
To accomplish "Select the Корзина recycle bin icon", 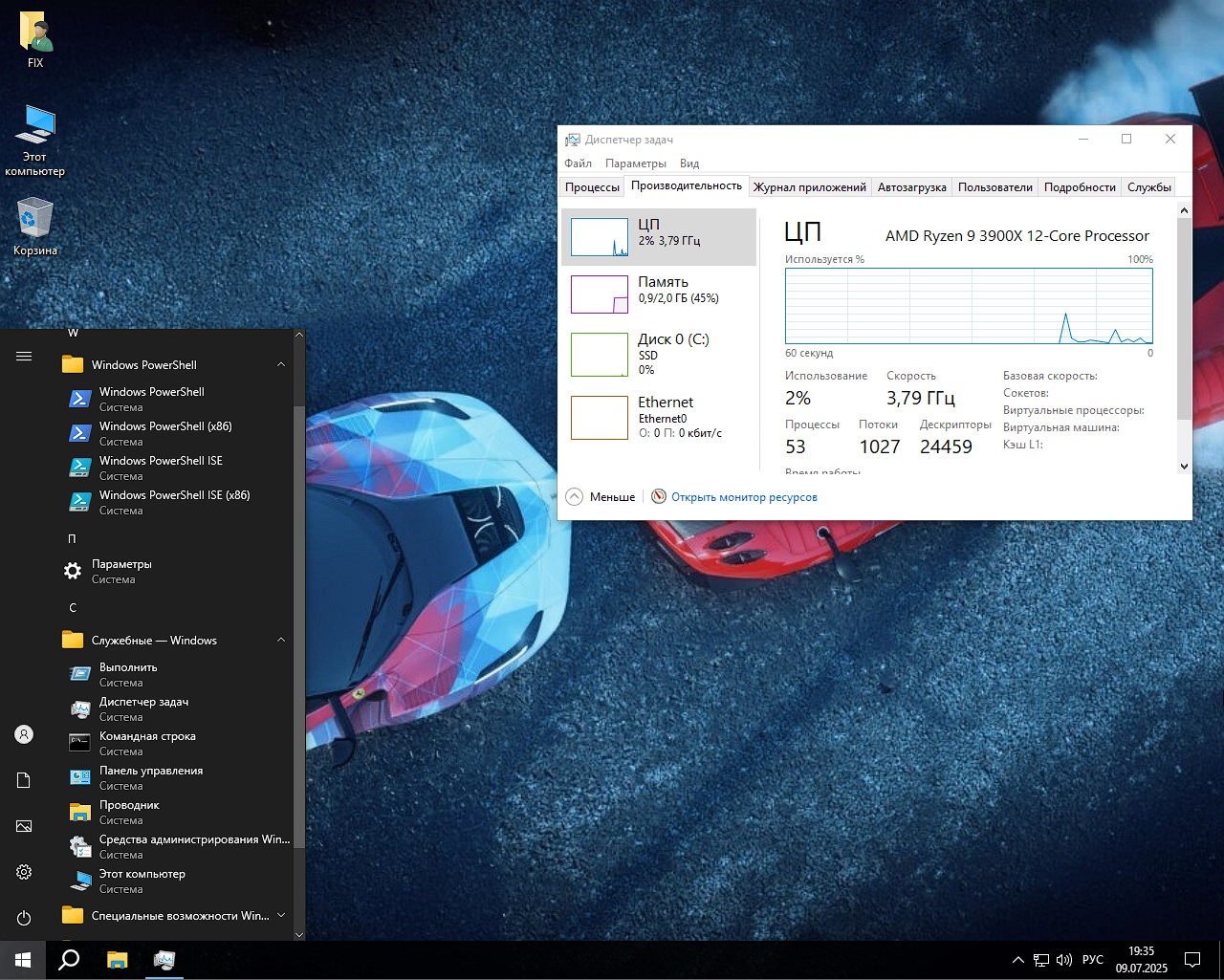I will pyautogui.click(x=35, y=227).
